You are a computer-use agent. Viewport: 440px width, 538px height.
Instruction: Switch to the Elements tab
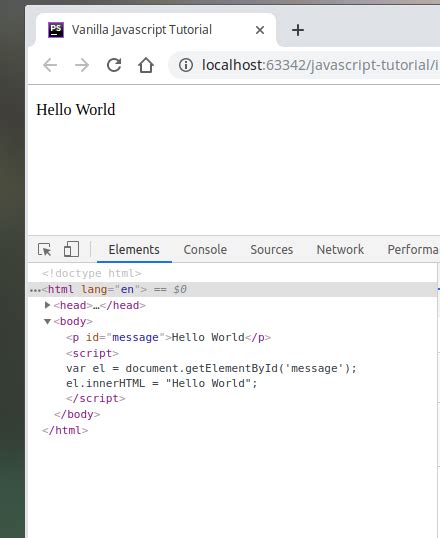click(x=134, y=249)
